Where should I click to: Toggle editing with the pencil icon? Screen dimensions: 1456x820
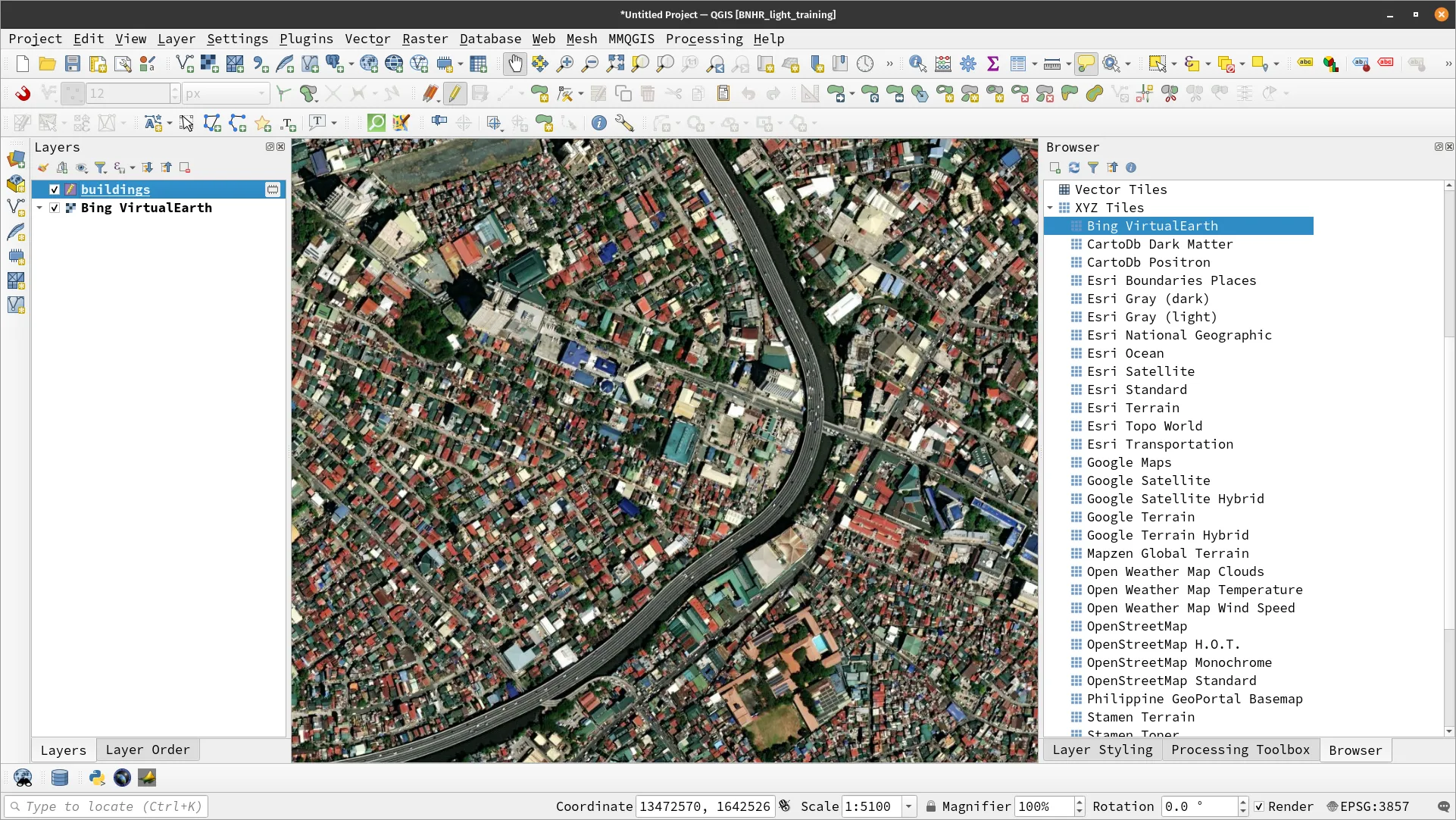[455, 93]
